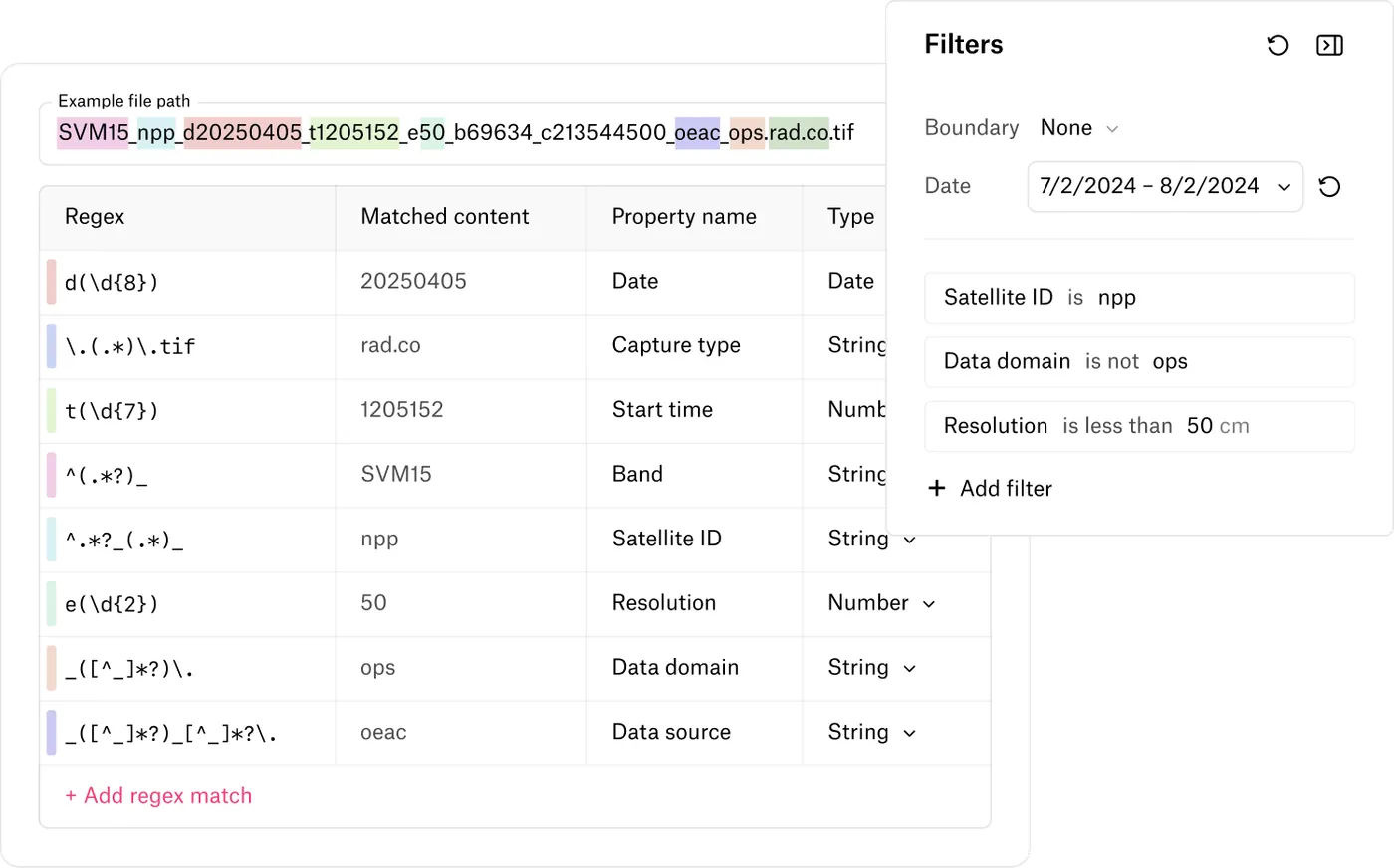This screenshot has width=1394, height=868.
Task: Click matched content oeac
Action: [383, 732]
